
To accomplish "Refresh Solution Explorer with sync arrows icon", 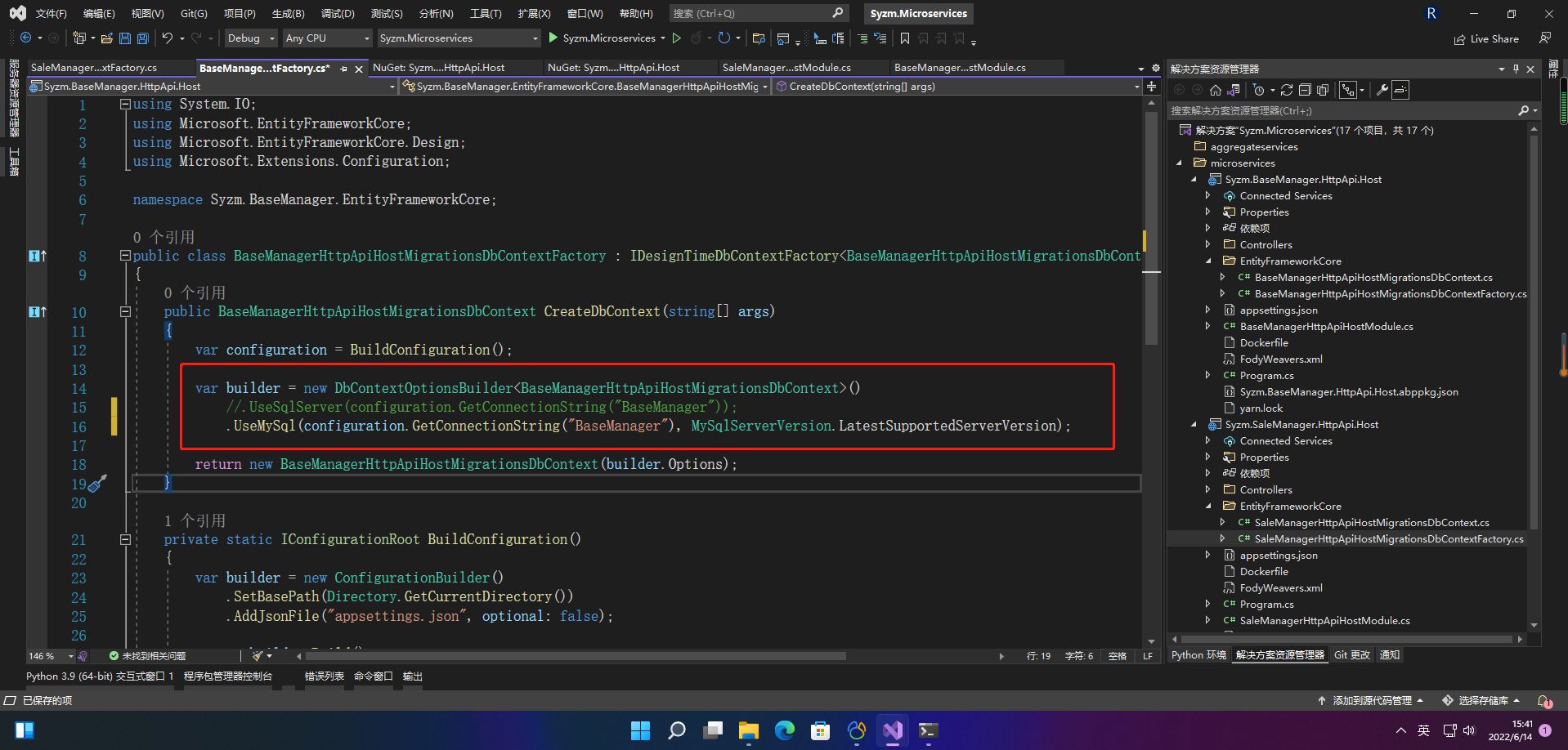I will (1287, 90).
